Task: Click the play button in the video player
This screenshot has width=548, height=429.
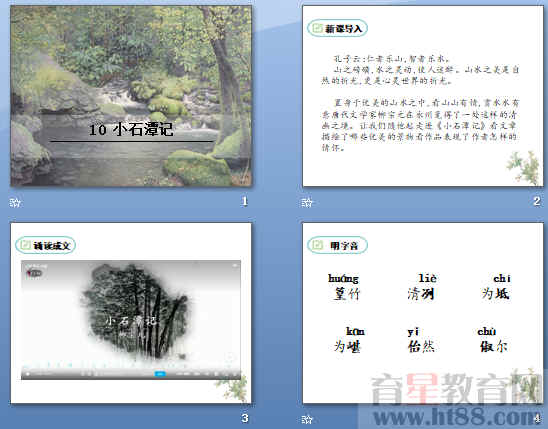Action: tap(28, 374)
